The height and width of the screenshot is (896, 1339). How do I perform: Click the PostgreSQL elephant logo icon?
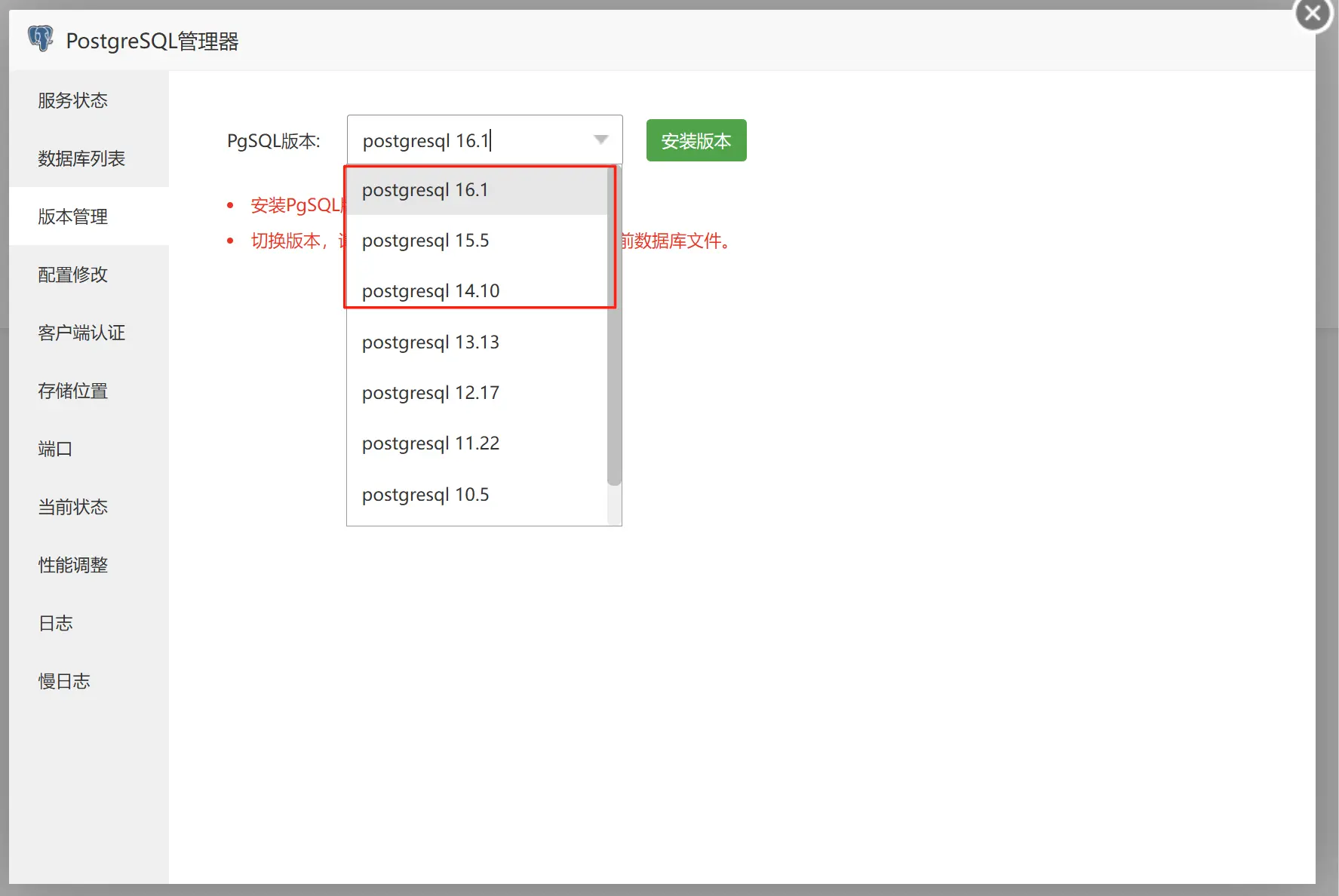pyautogui.click(x=41, y=38)
